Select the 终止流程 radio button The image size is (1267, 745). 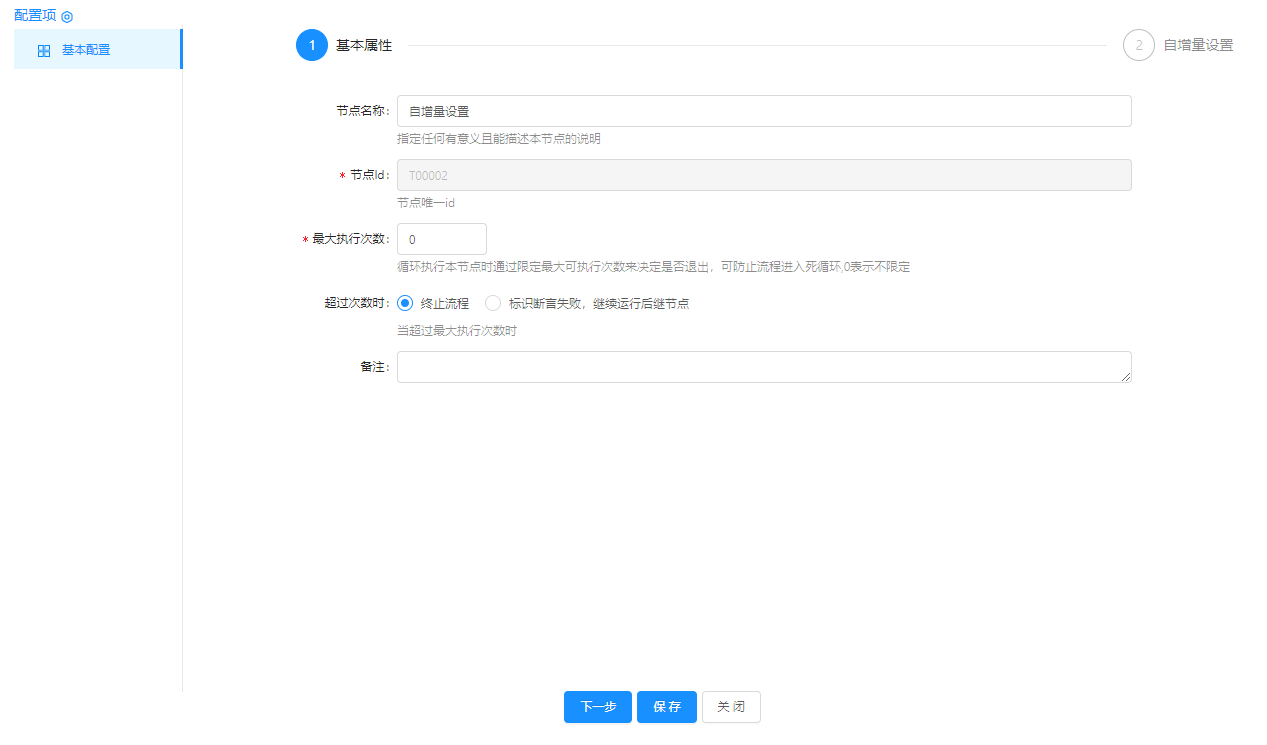click(405, 303)
